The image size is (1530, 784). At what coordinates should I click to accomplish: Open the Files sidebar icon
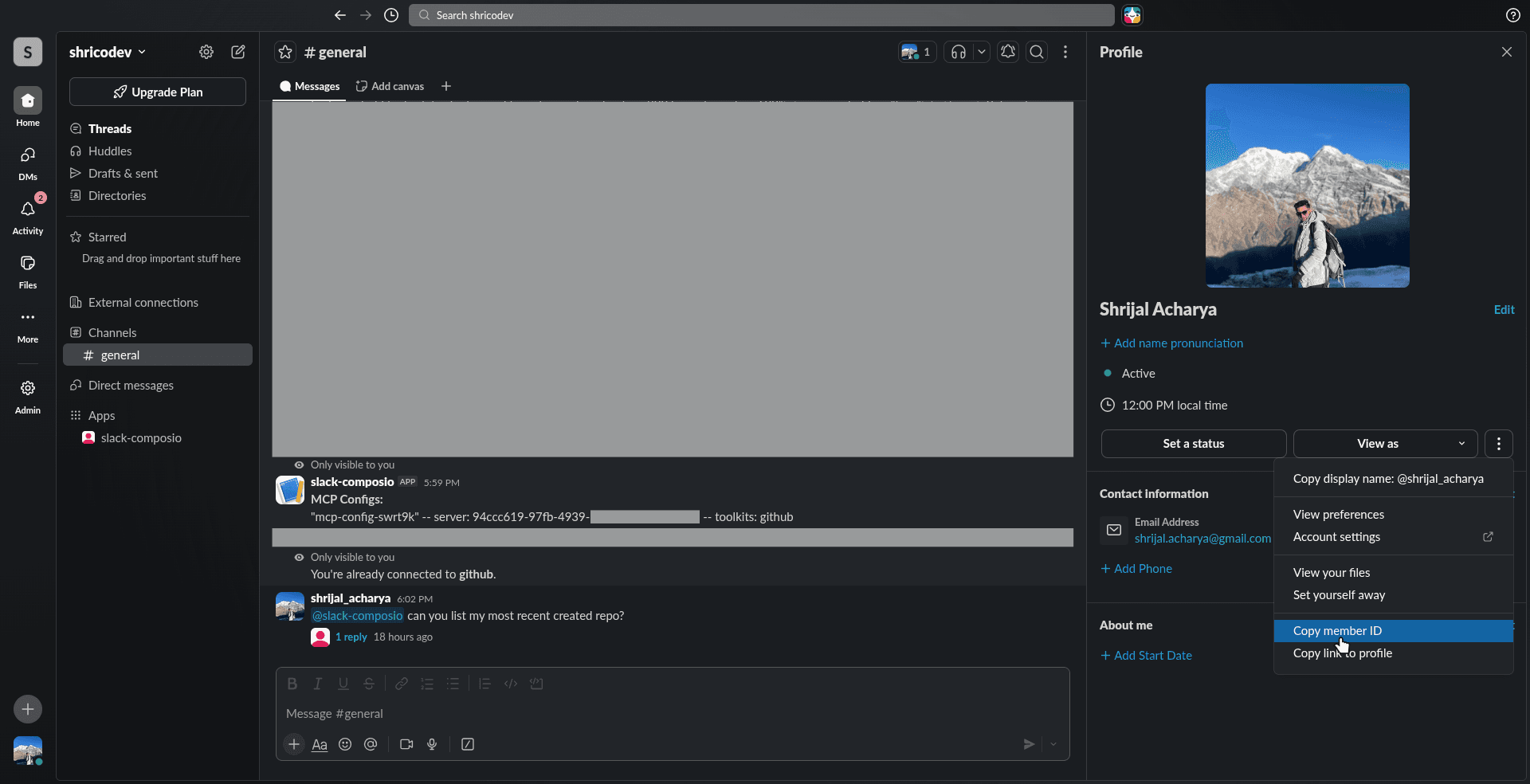coord(28,271)
